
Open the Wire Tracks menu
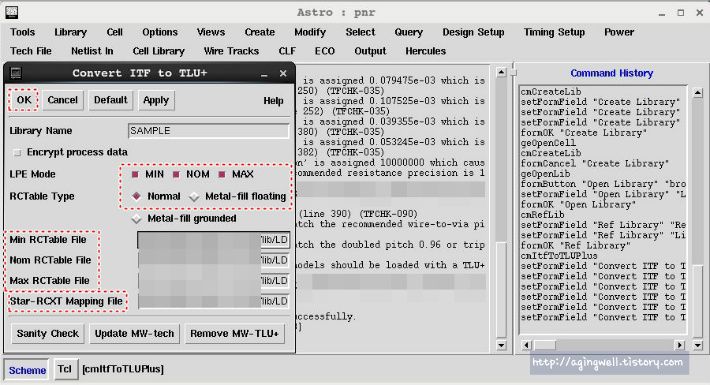(x=231, y=51)
